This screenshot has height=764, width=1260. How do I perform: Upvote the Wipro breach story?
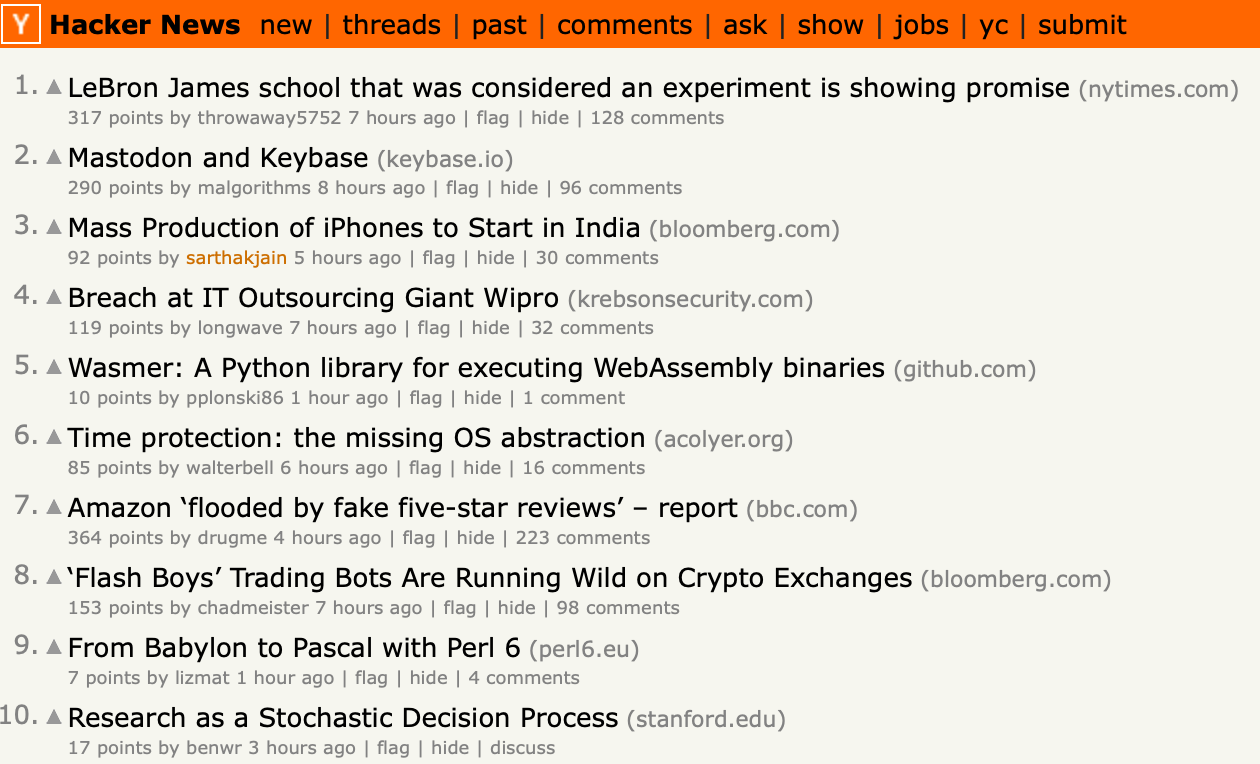(54, 297)
